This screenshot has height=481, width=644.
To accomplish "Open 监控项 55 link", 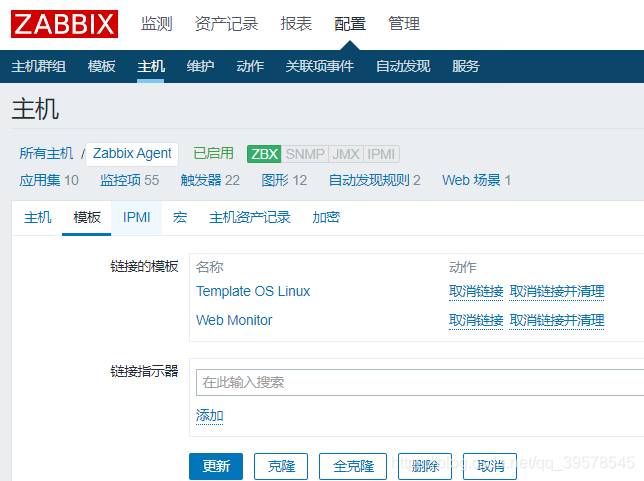I will tap(129, 180).
